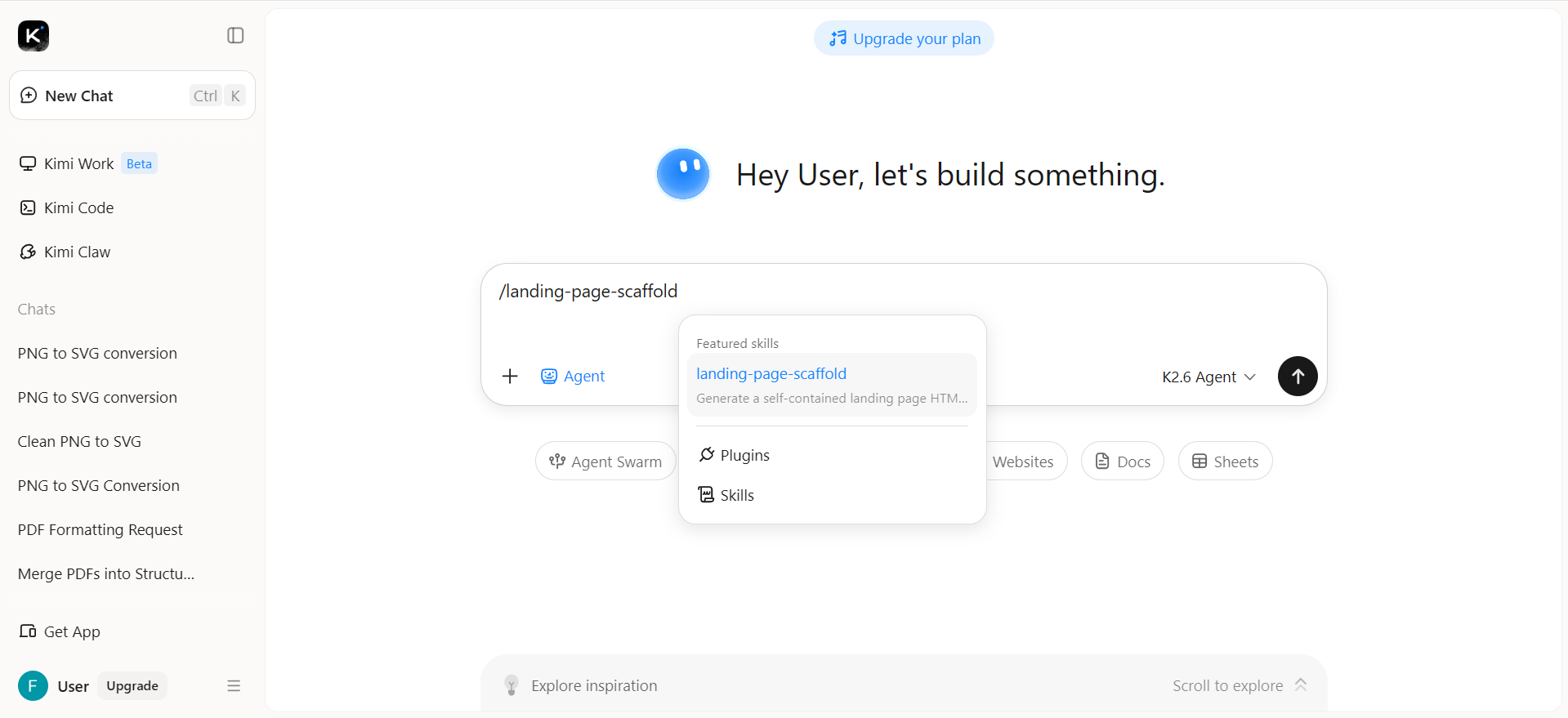This screenshot has height=718, width=1568.
Task: Start a New Chat
Action: [132, 96]
